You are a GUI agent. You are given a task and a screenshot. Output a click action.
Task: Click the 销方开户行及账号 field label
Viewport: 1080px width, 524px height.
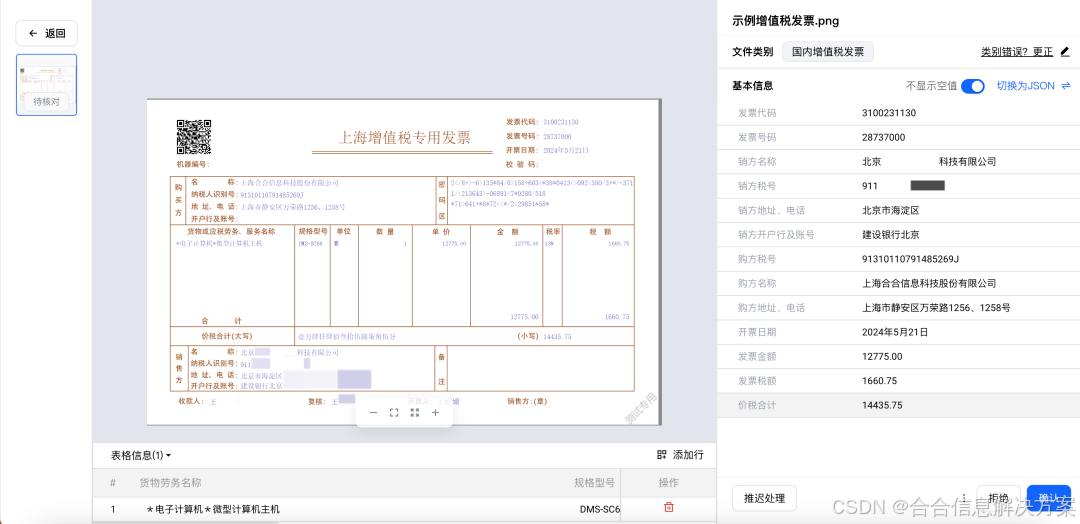[x=776, y=235]
